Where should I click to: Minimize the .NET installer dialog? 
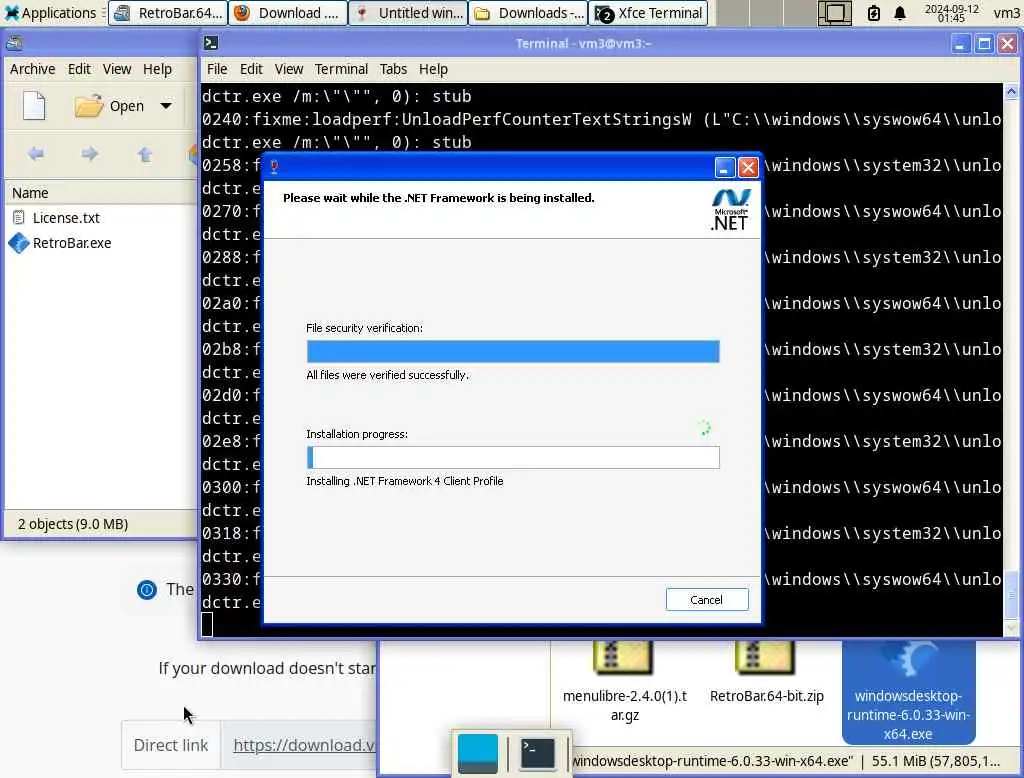tap(724, 168)
